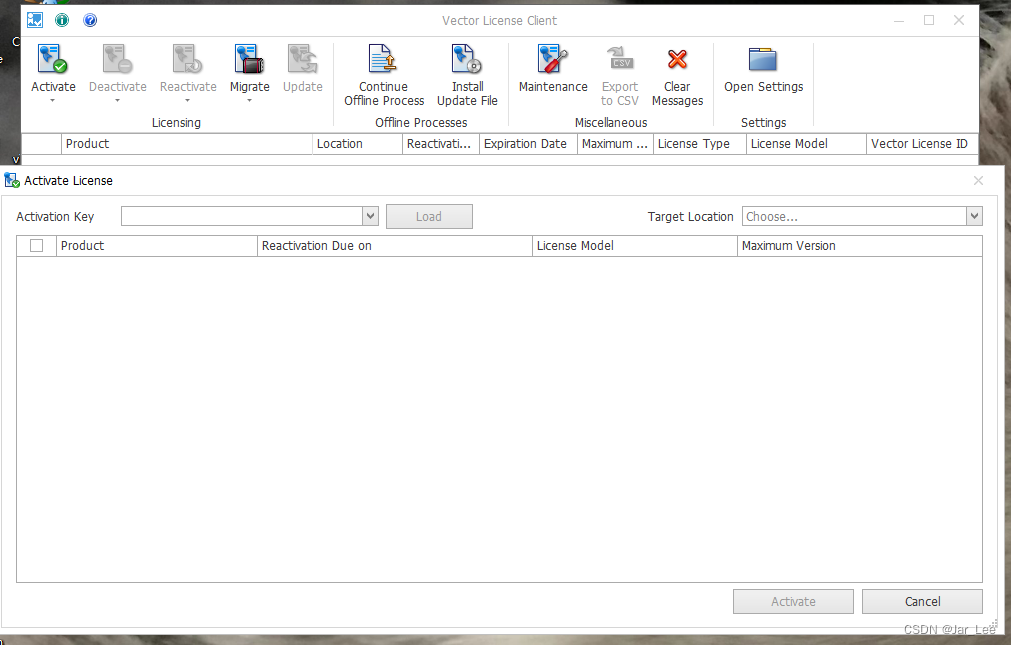The image size is (1011, 645).
Task: Close the Activate License dialog
Action: tap(978, 181)
